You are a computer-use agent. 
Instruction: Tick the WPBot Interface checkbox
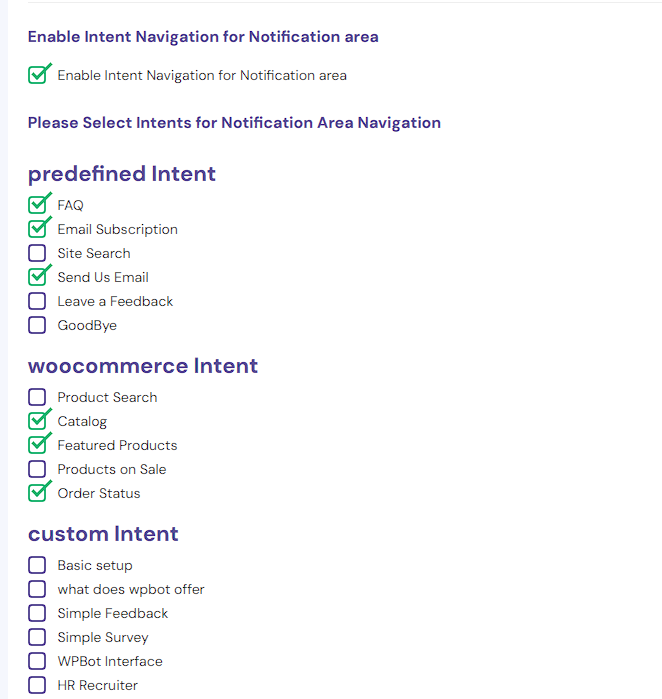(37, 662)
